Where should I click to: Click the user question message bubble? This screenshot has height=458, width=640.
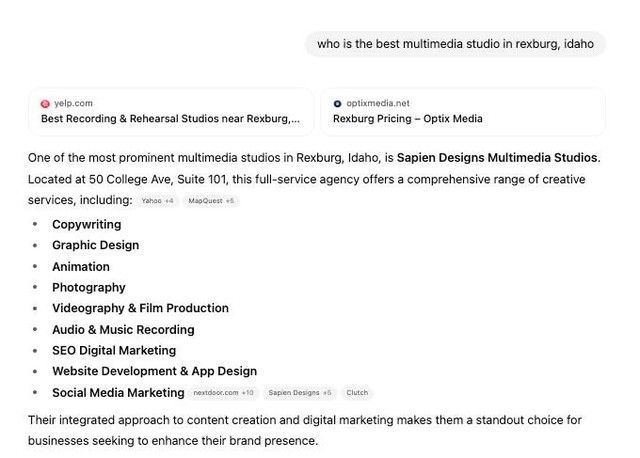click(x=455, y=44)
